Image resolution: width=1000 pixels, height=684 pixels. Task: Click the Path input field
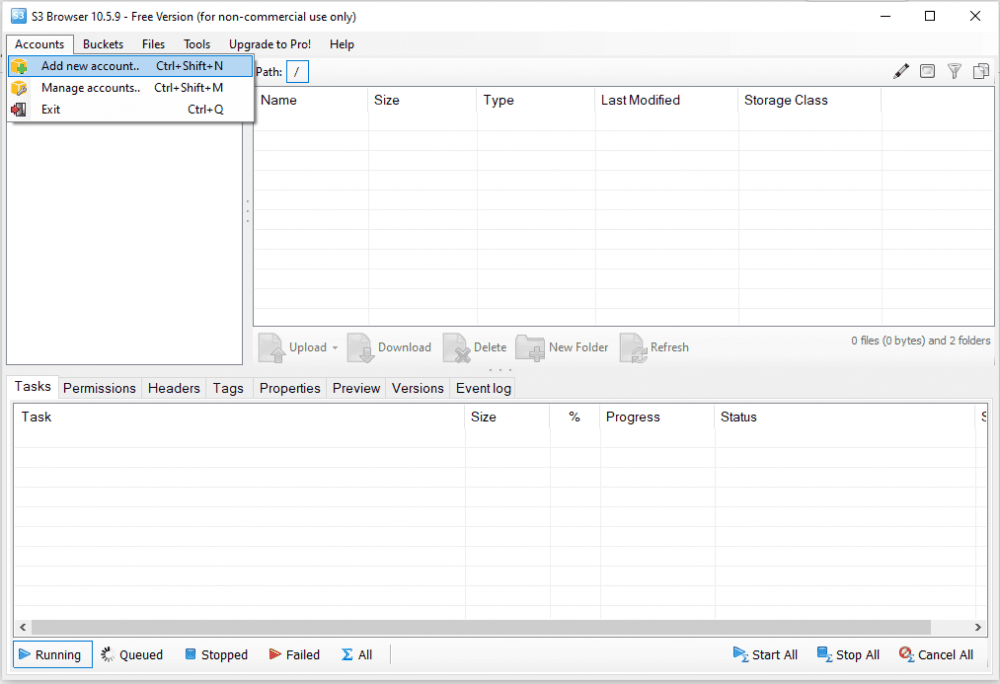[297, 71]
